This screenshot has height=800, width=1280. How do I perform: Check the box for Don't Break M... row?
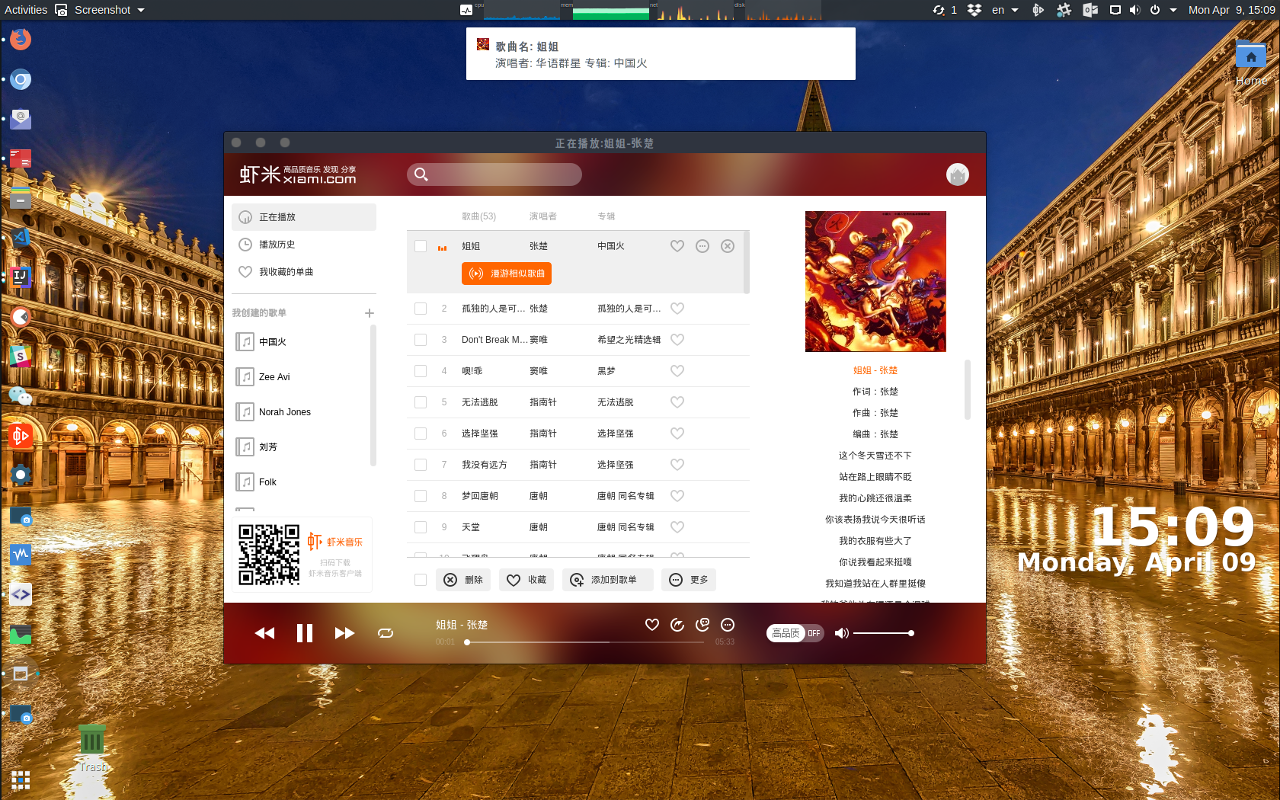pos(421,340)
